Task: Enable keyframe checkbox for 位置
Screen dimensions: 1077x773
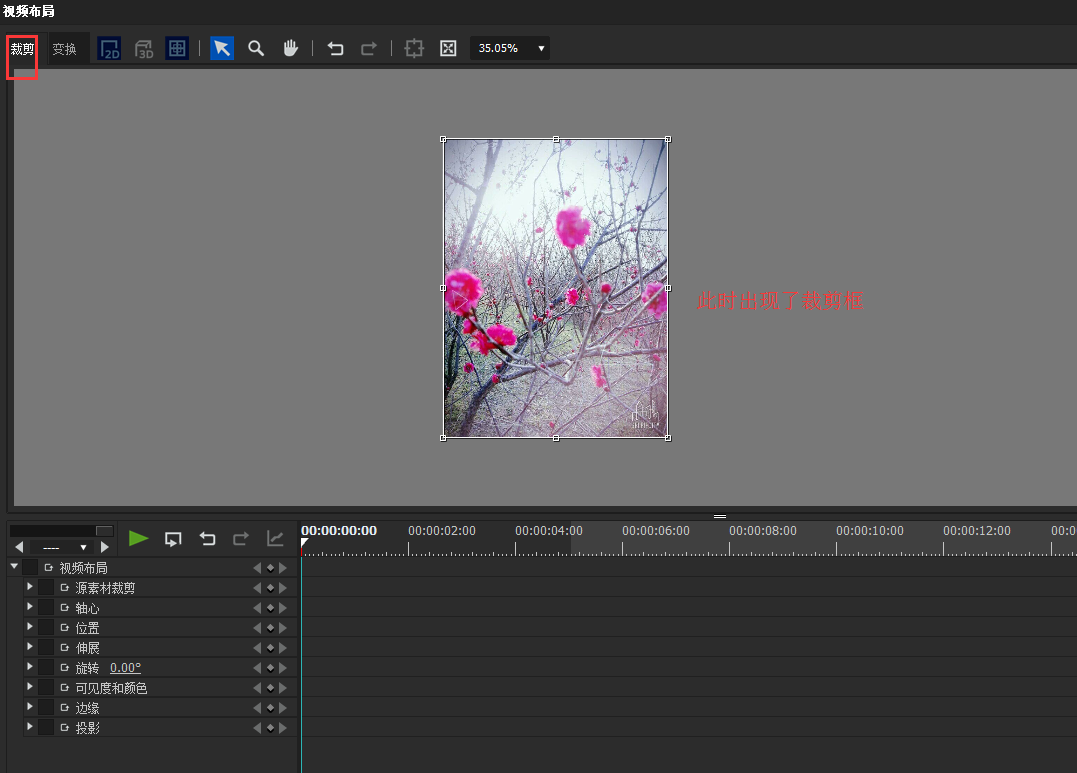Action: click(46, 628)
